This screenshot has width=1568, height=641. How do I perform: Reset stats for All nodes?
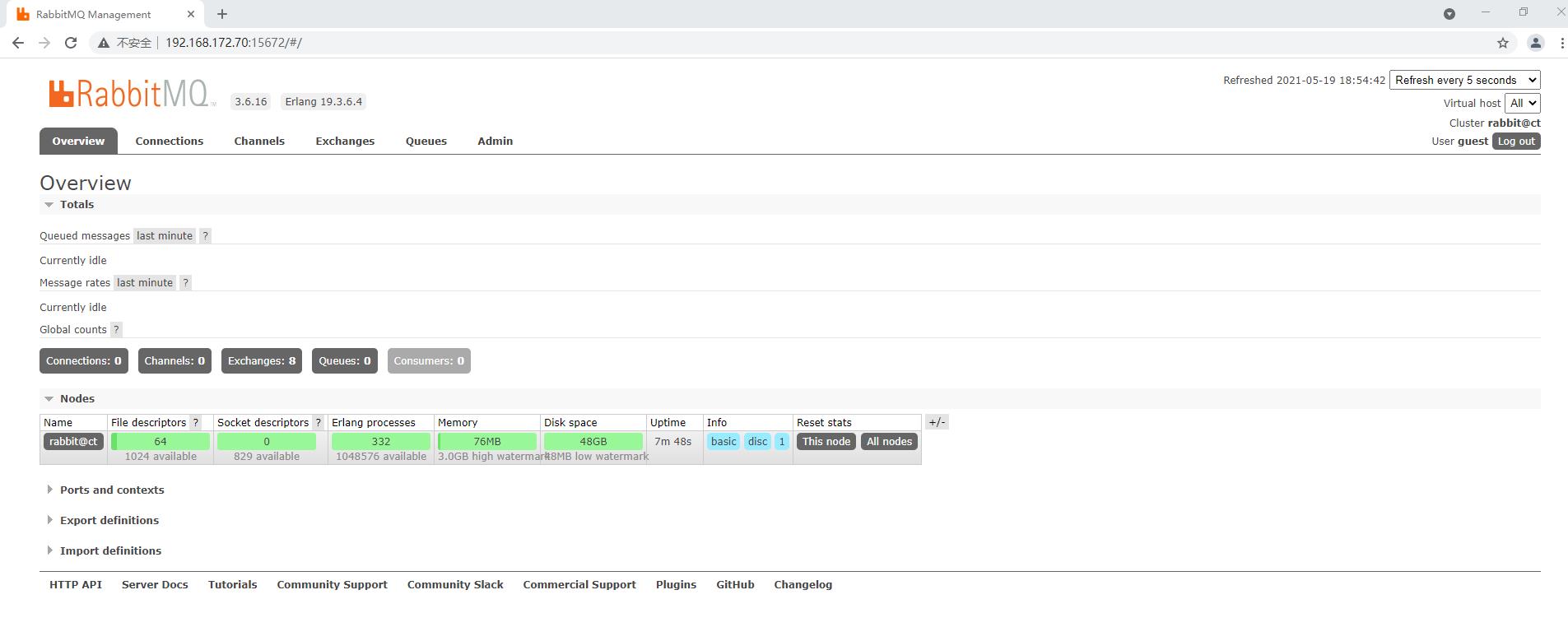pos(889,441)
